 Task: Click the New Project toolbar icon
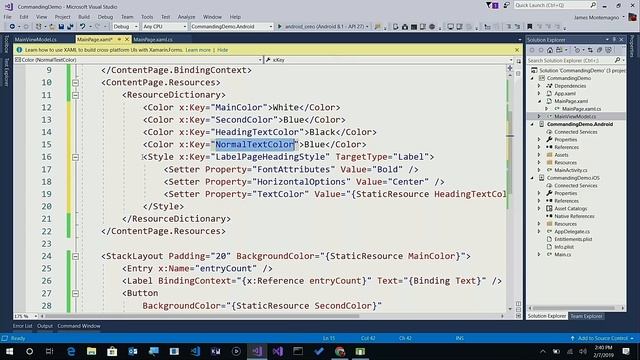click(38, 27)
